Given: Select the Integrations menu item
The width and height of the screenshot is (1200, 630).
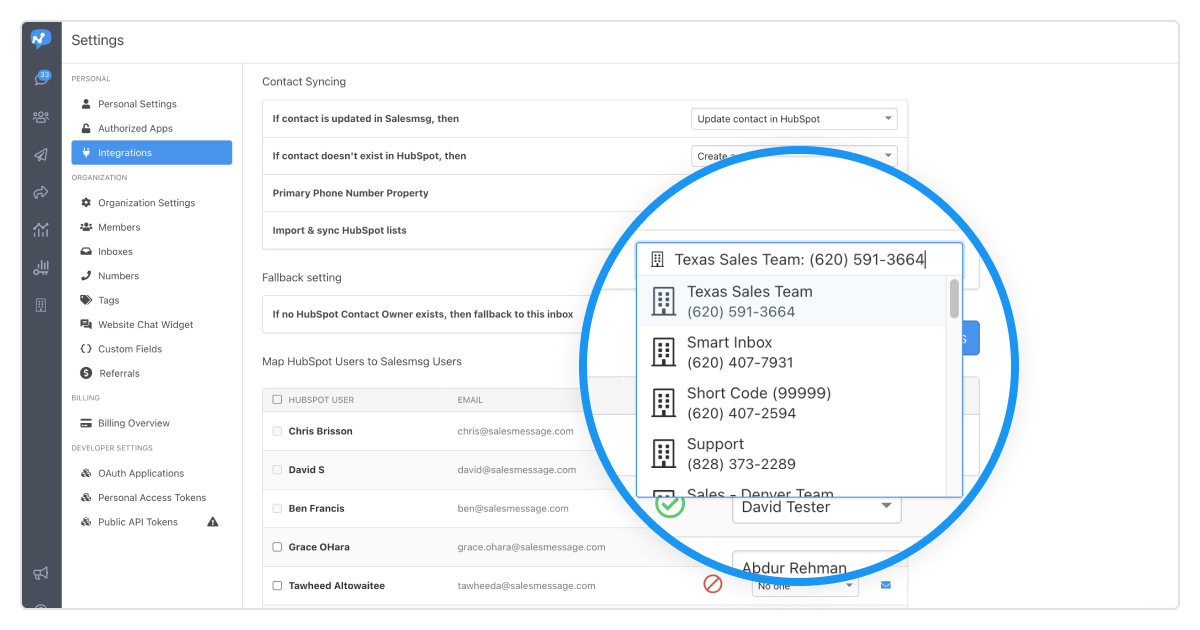Looking at the screenshot, I should (152, 153).
